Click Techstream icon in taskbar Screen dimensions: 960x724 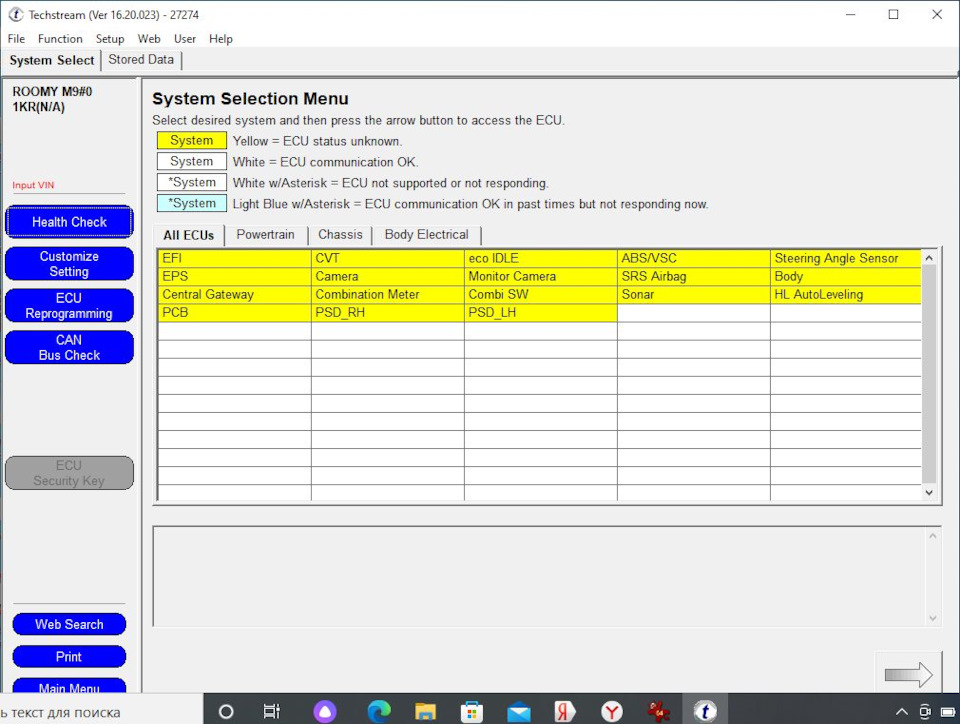pyautogui.click(x=705, y=711)
